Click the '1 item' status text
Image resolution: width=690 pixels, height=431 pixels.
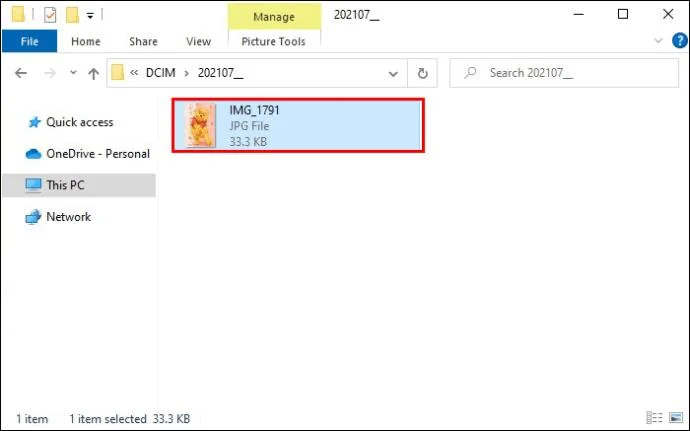click(32, 419)
